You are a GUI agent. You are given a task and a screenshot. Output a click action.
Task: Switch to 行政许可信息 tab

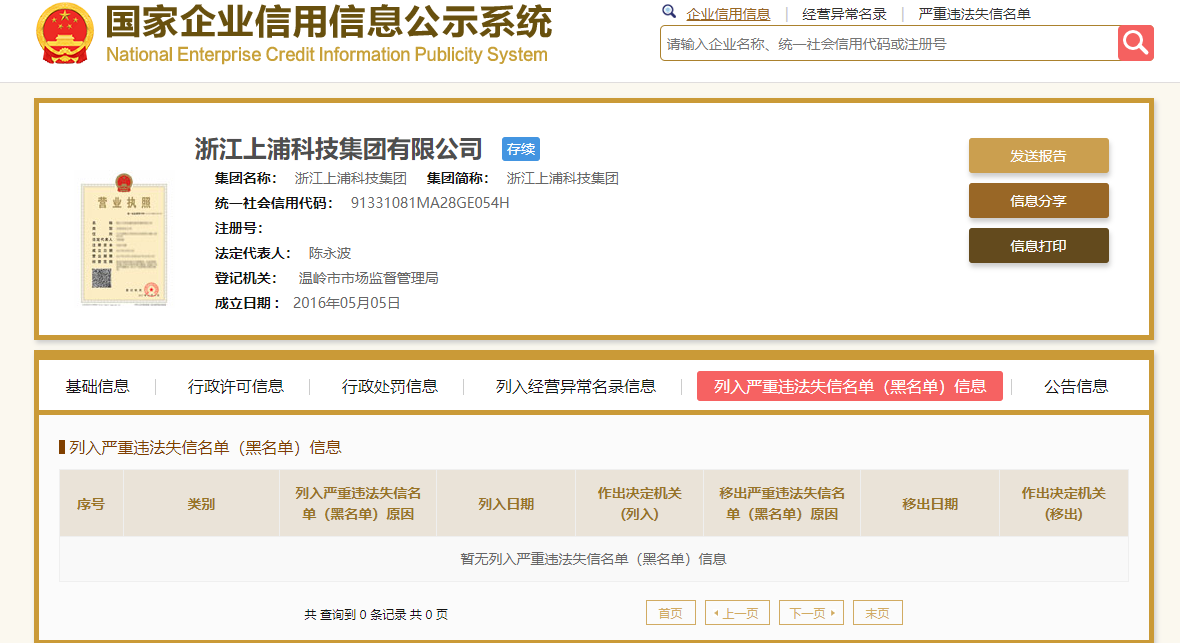[x=236, y=386]
